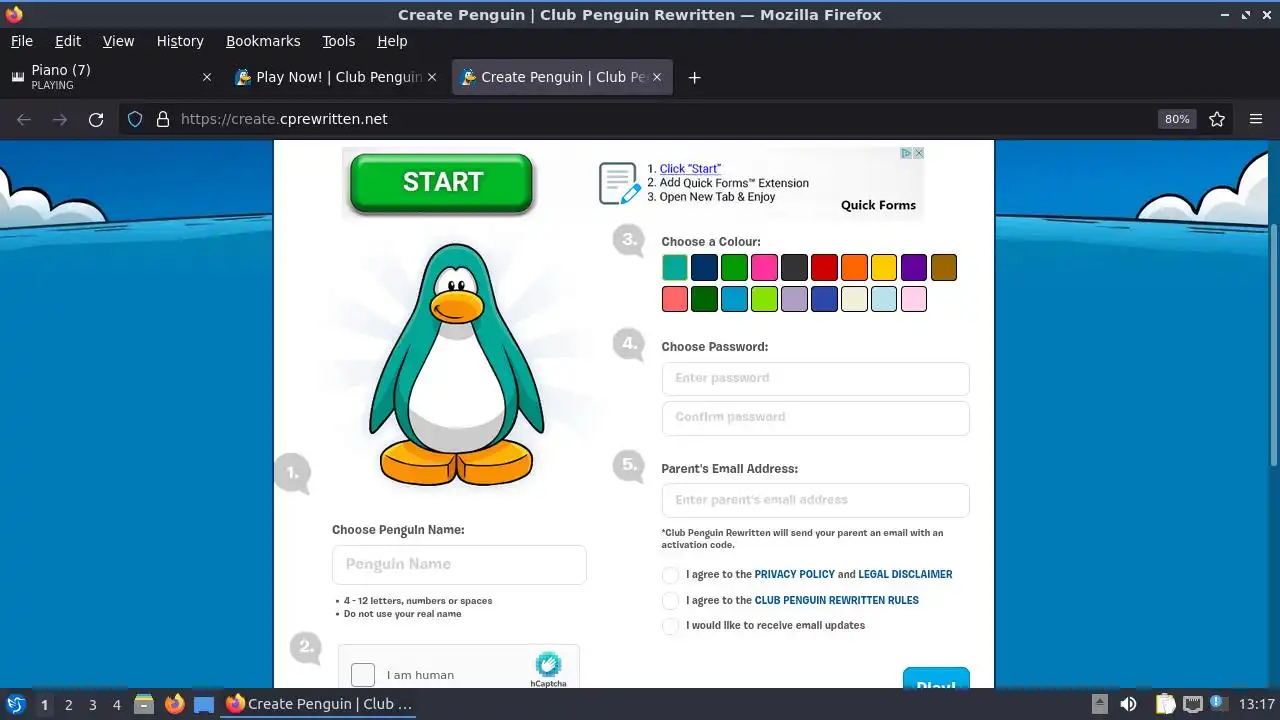Open a new tab with the plus icon
Viewport: 1280px width, 720px height.
[694, 77]
